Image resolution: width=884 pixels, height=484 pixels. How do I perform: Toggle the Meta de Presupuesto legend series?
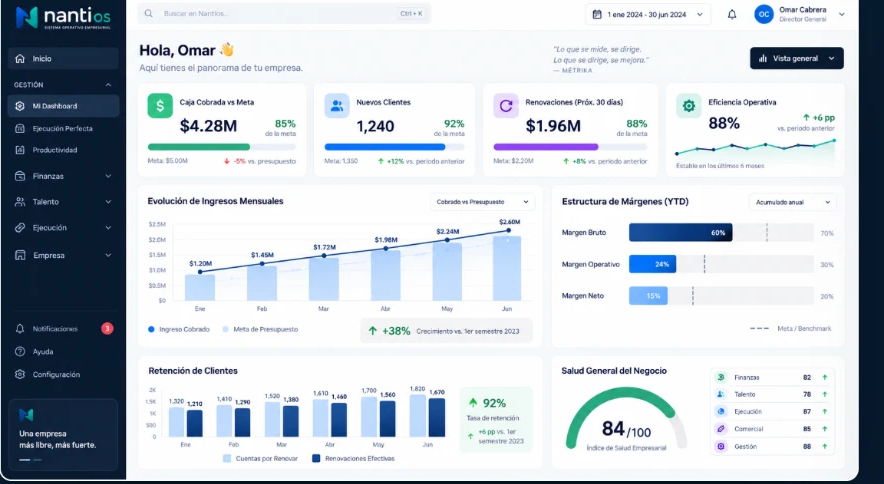[260, 329]
